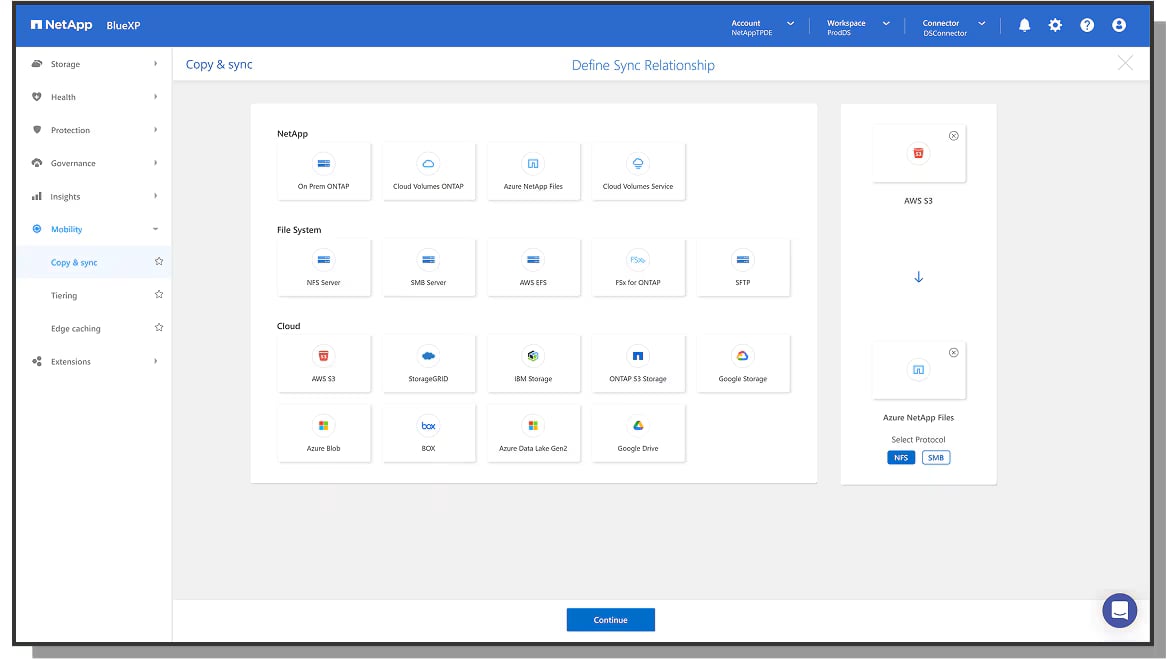The image size is (1176, 660).
Task: Choose the StorageGRID tile
Action: [428, 364]
